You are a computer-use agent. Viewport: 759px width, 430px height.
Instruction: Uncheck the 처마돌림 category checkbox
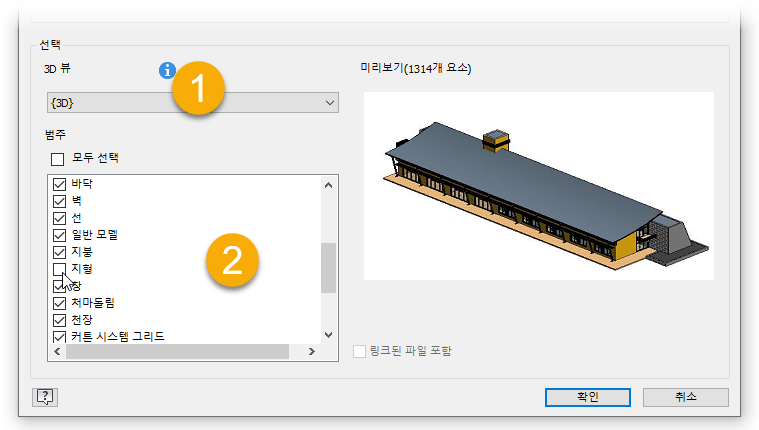pyautogui.click(x=60, y=303)
